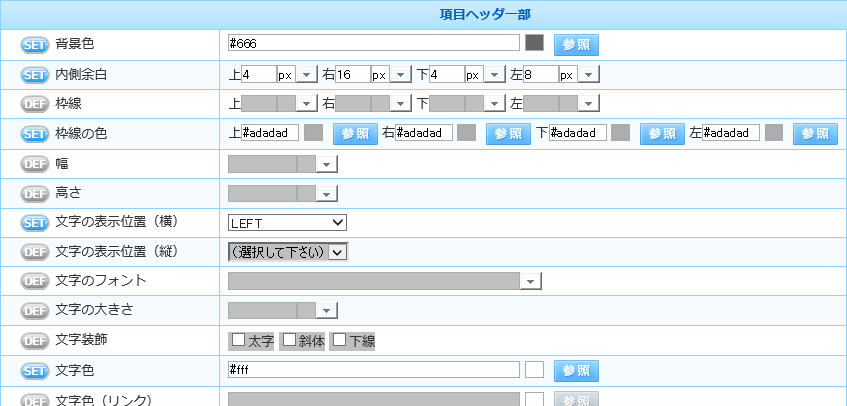Open the 文字の表示位置（縦） dropdown

point(288,252)
